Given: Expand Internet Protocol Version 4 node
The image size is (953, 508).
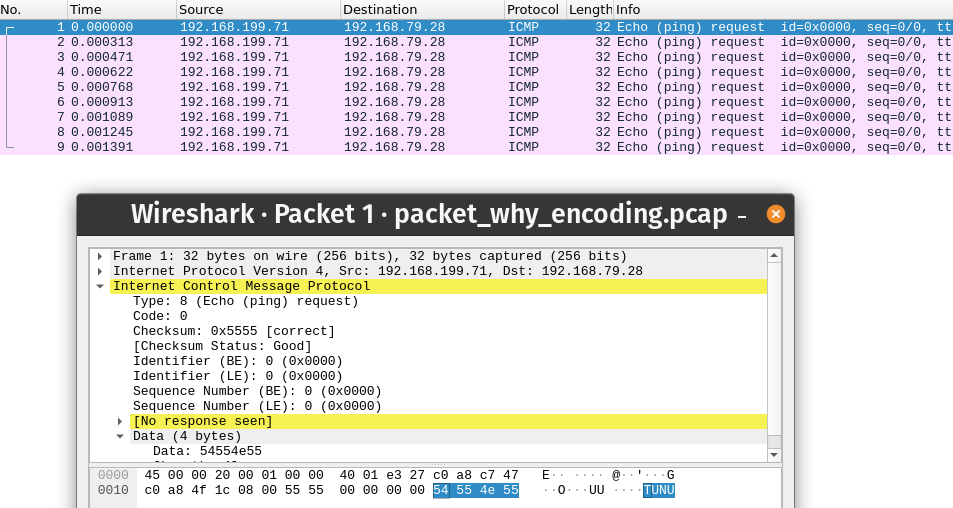Looking at the screenshot, I should [x=100, y=271].
